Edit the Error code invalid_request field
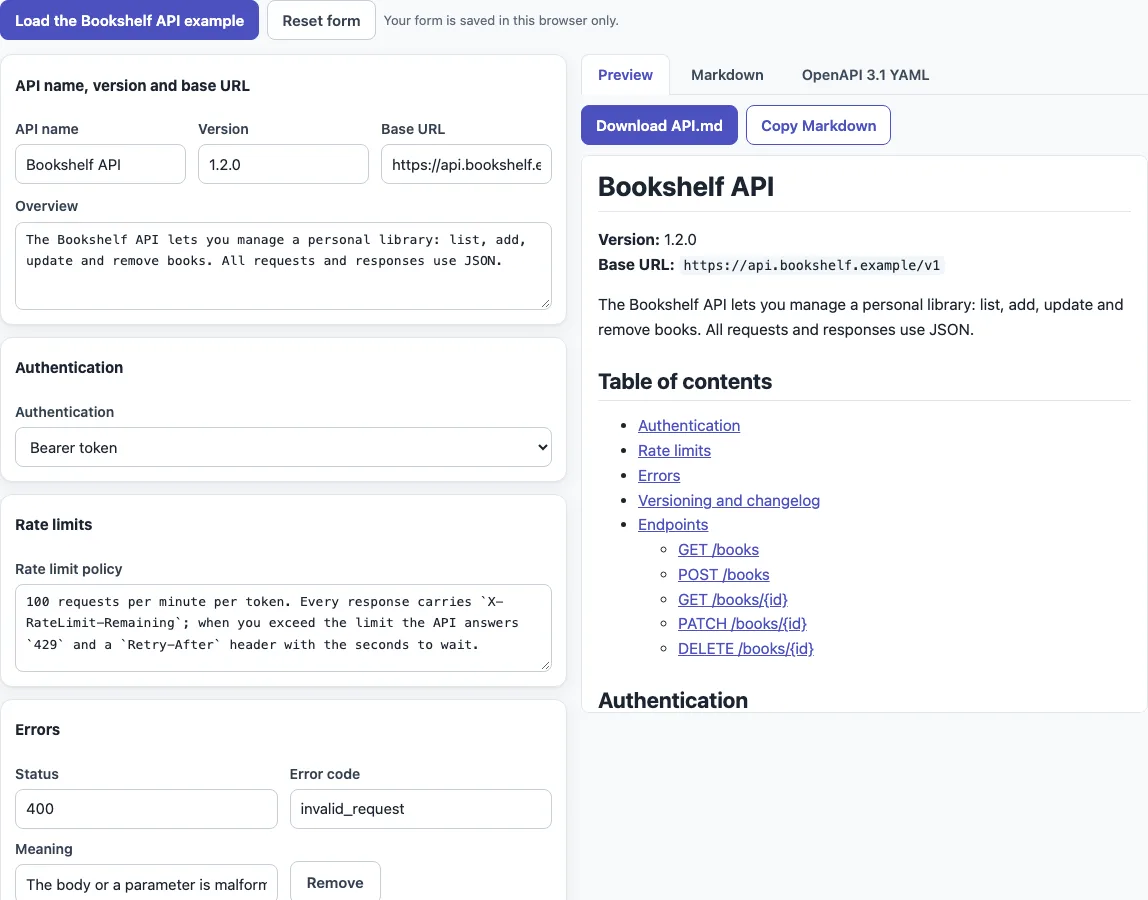 [x=421, y=808]
